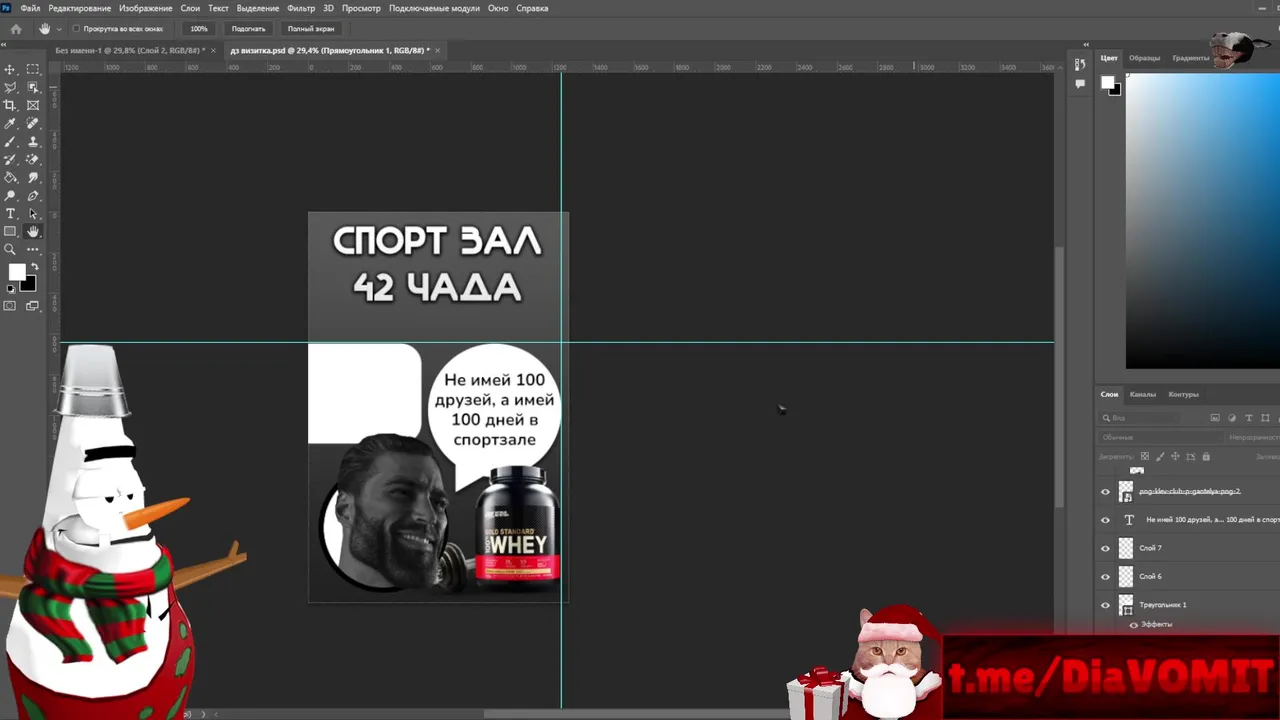Open the Файл menu
Screen dimensions: 1280x720
point(30,8)
